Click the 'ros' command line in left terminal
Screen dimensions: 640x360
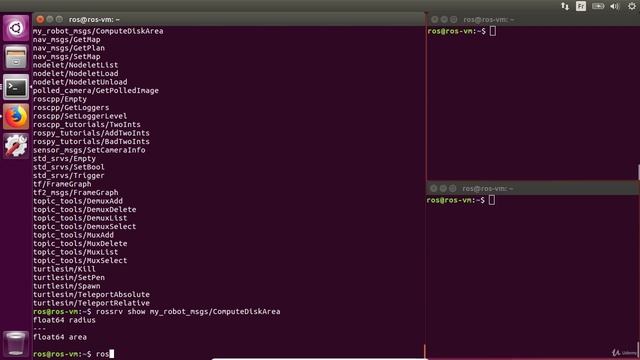point(73,354)
